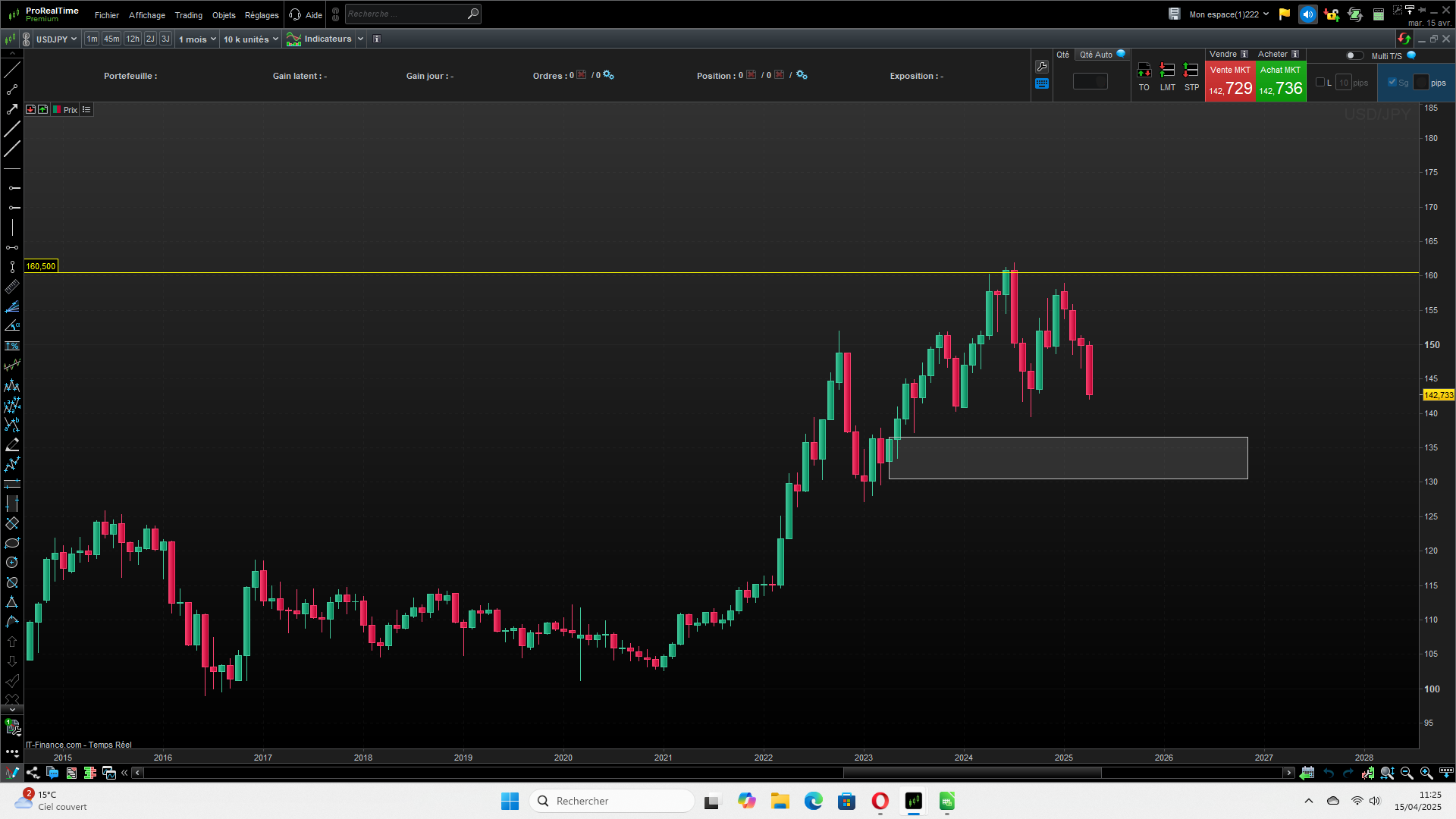Click the Vente MKT sell button
The height and width of the screenshot is (819, 1456).
tap(1230, 82)
